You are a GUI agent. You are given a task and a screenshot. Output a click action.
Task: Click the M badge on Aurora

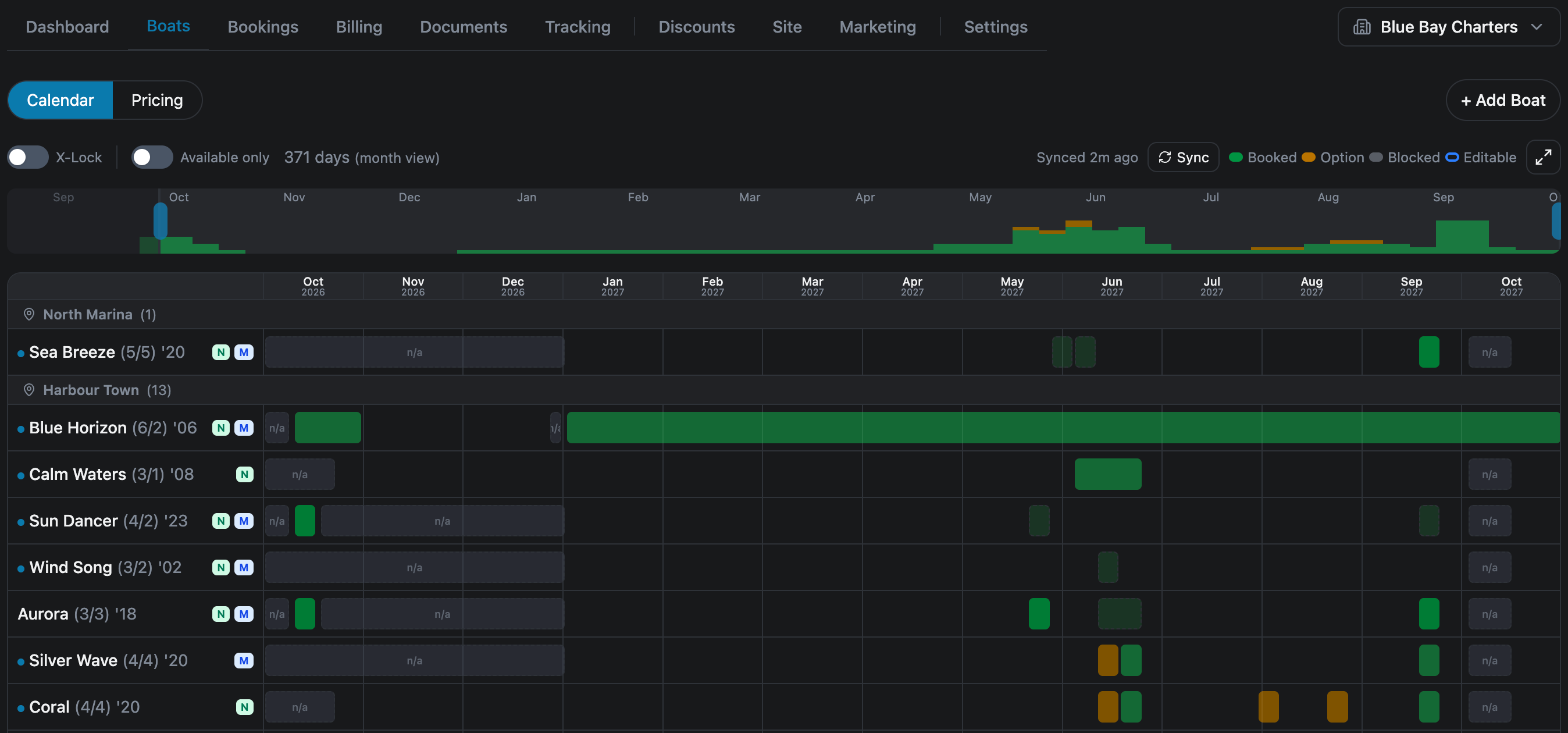pos(244,614)
